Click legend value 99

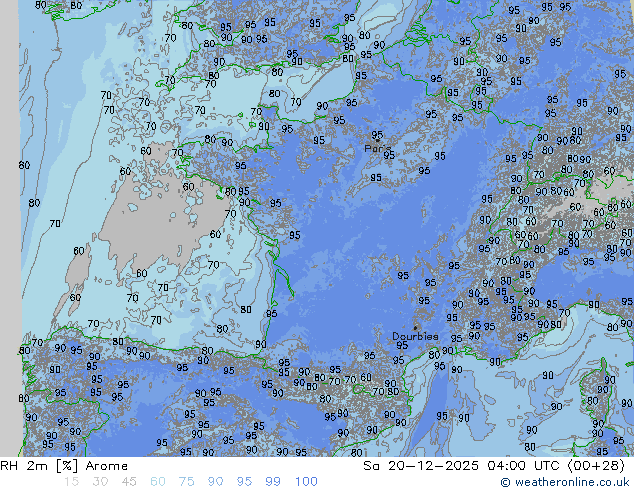(273, 482)
